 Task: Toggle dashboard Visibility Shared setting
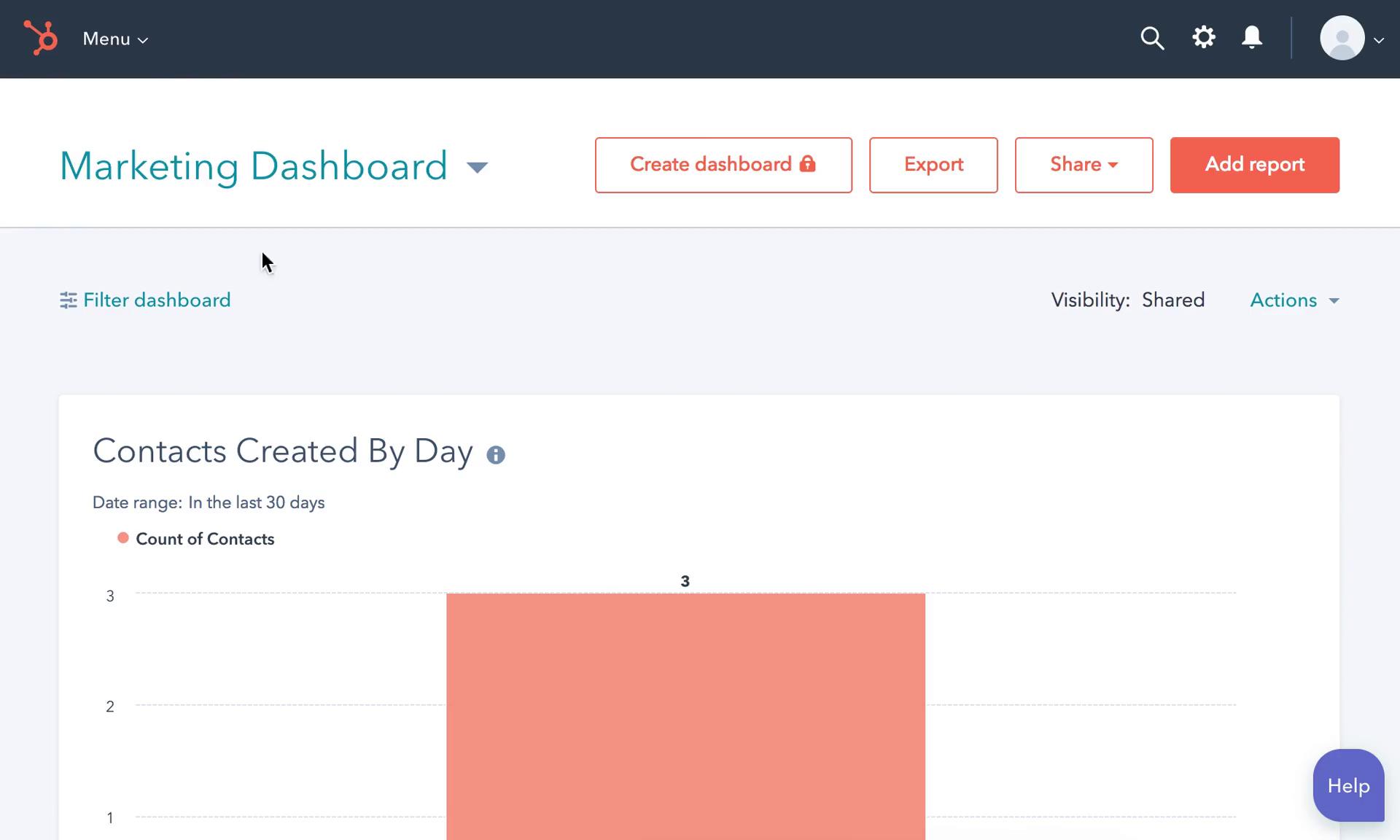point(1173,300)
